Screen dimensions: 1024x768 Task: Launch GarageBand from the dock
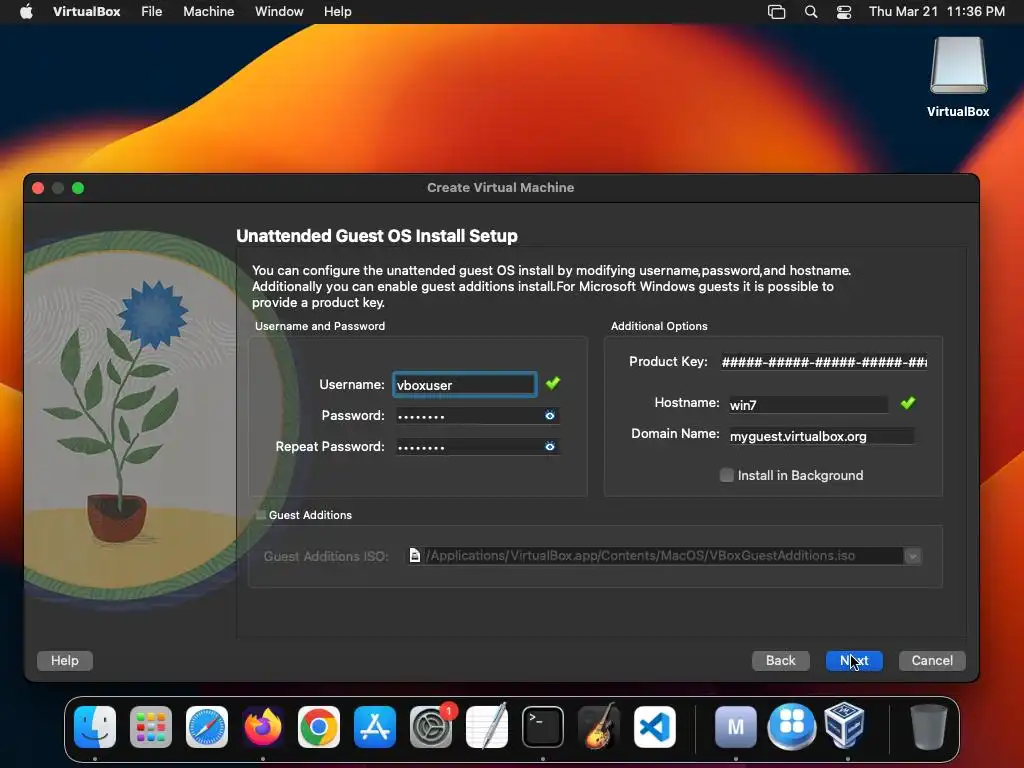click(x=599, y=727)
